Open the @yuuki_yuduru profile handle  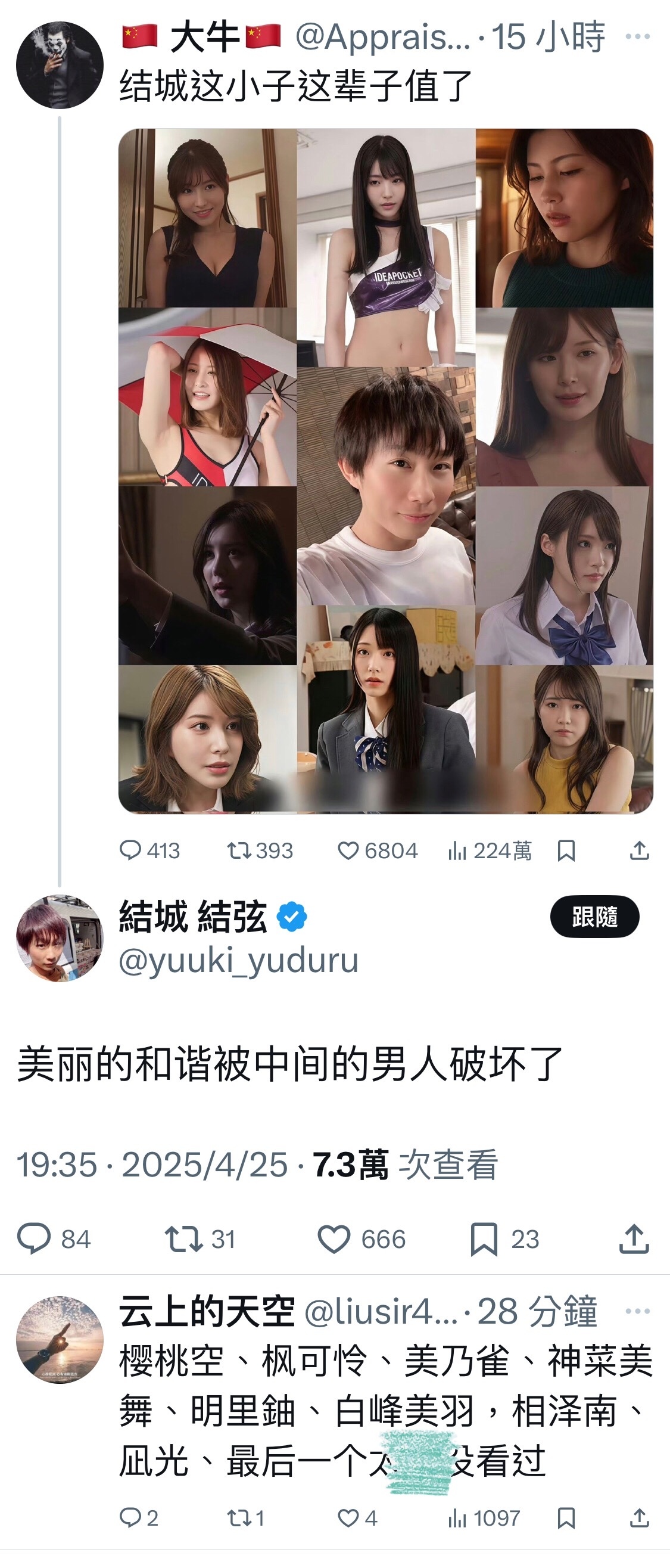pos(239,961)
